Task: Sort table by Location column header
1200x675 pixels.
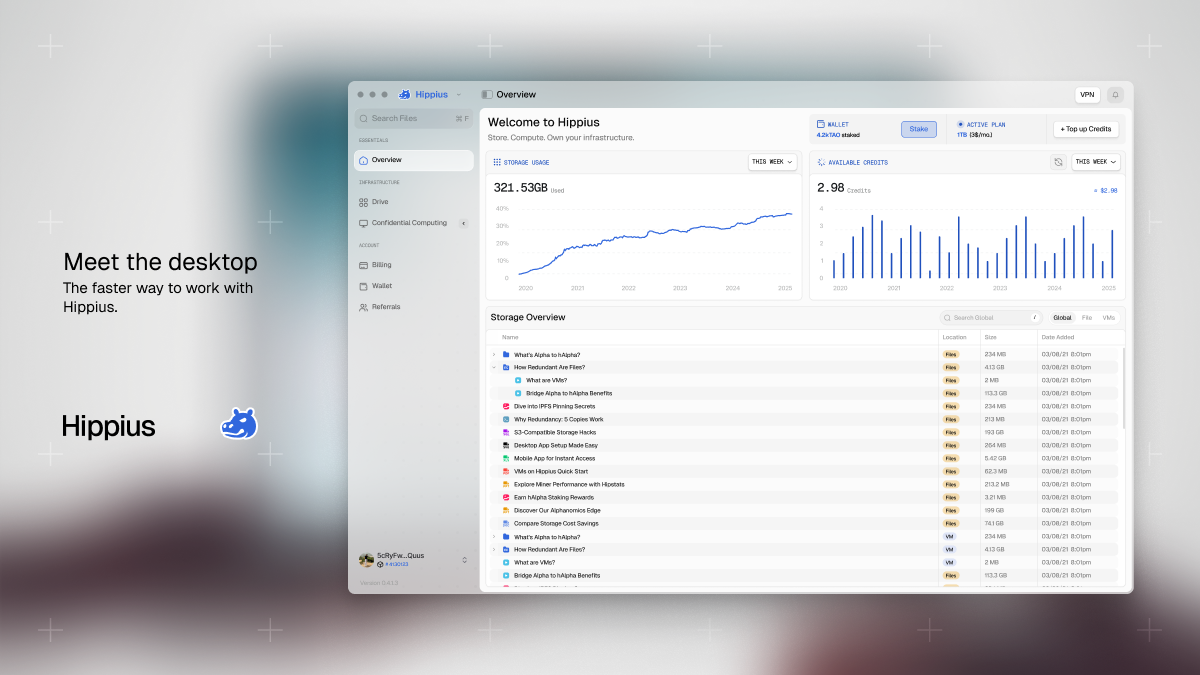Action: pyautogui.click(x=954, y=337)
